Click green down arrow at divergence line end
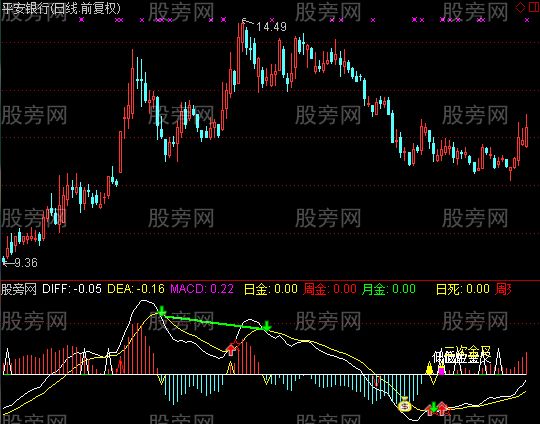540x424 pixels. [x=267, y=326]
